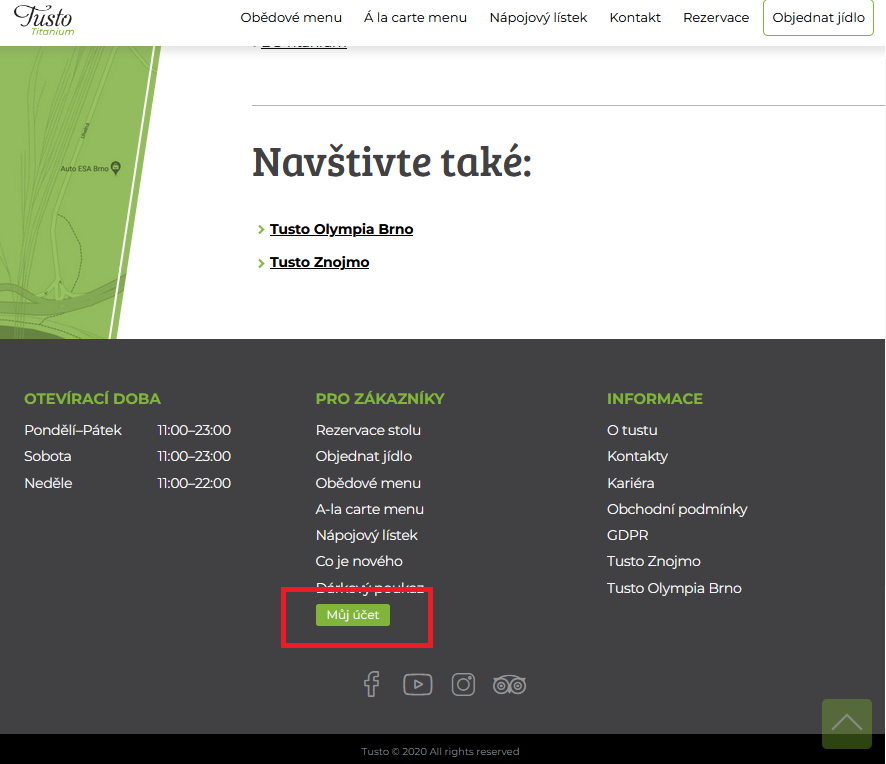Click the Pro zákazníky heading
The height and width of the screenshot is (764, 886).
(x=380, y=399)
